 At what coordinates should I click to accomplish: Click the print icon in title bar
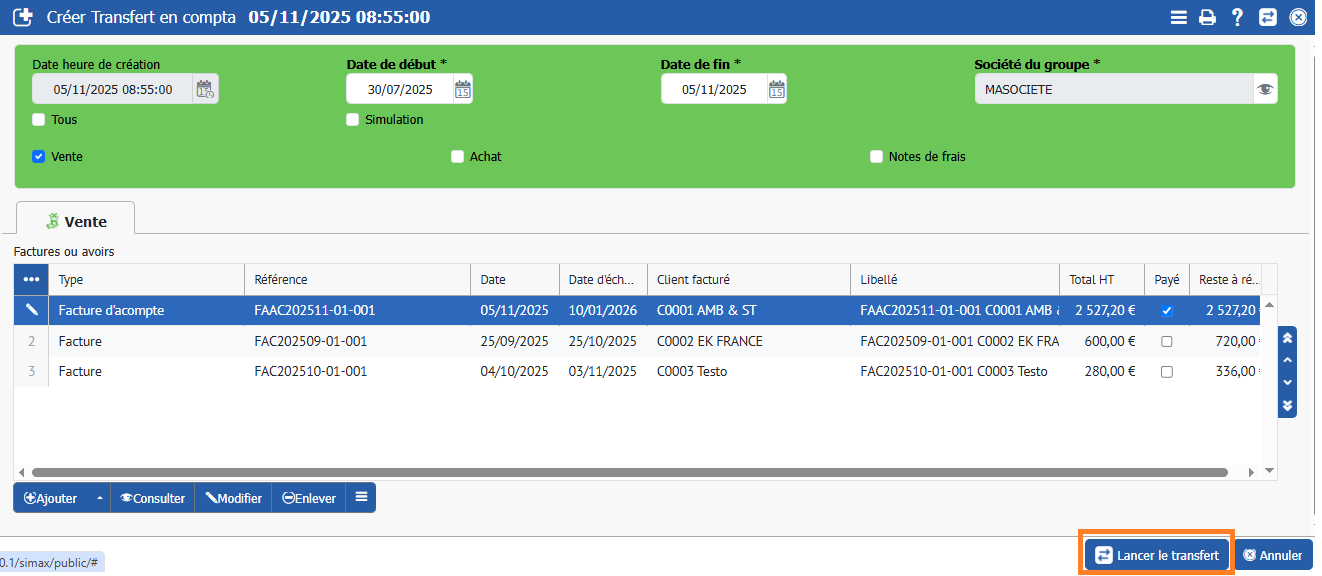pos(1207,17)
